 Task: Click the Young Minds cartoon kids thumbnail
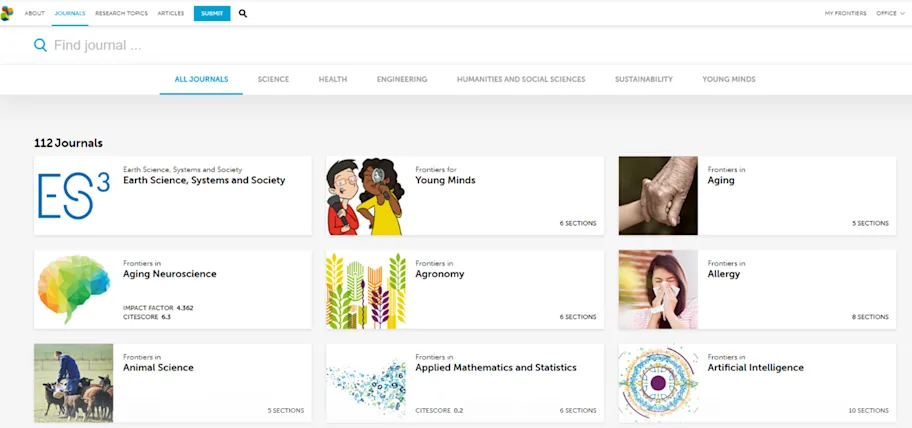coord(366,195)
